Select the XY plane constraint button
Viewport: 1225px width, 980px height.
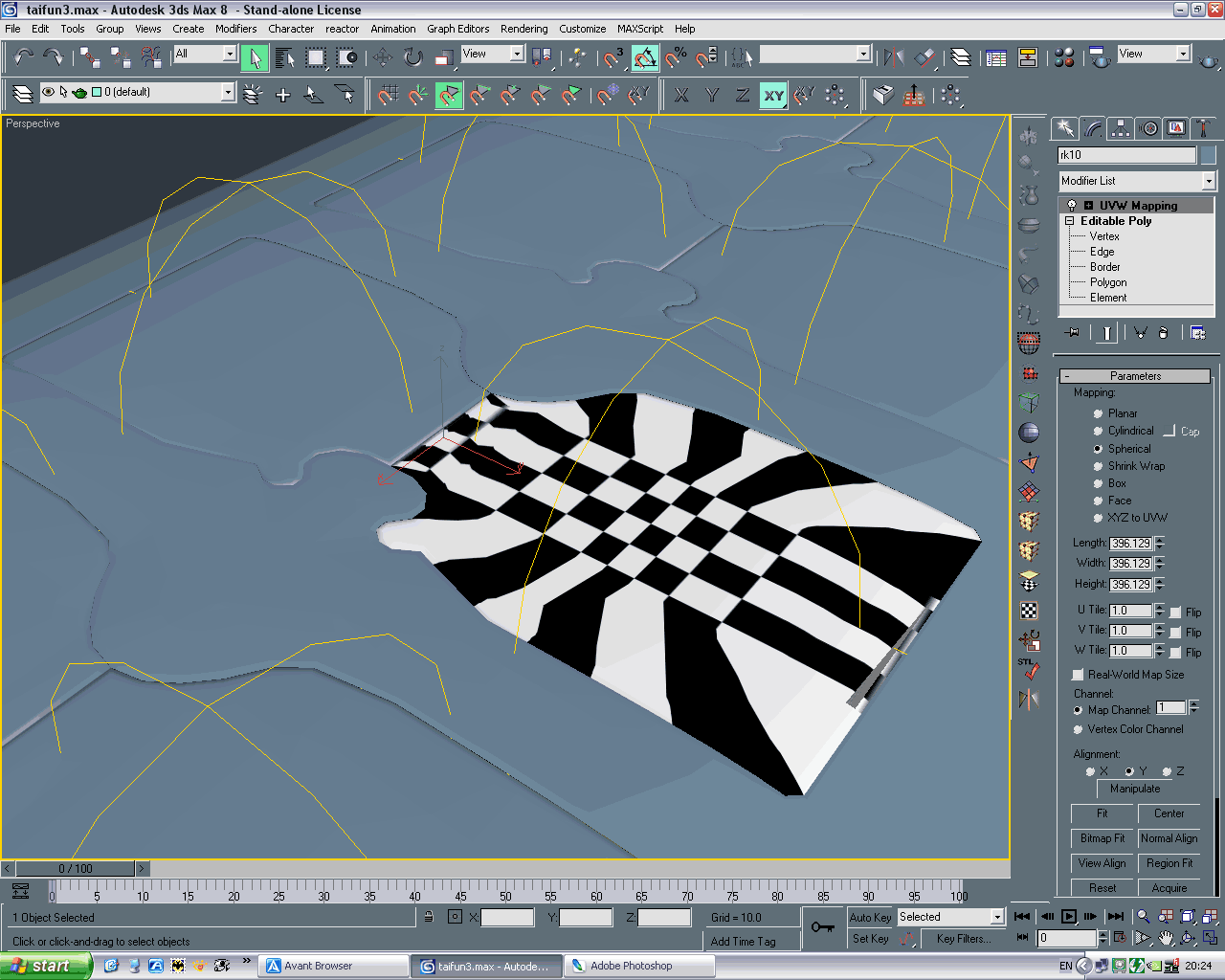point(773,95)
